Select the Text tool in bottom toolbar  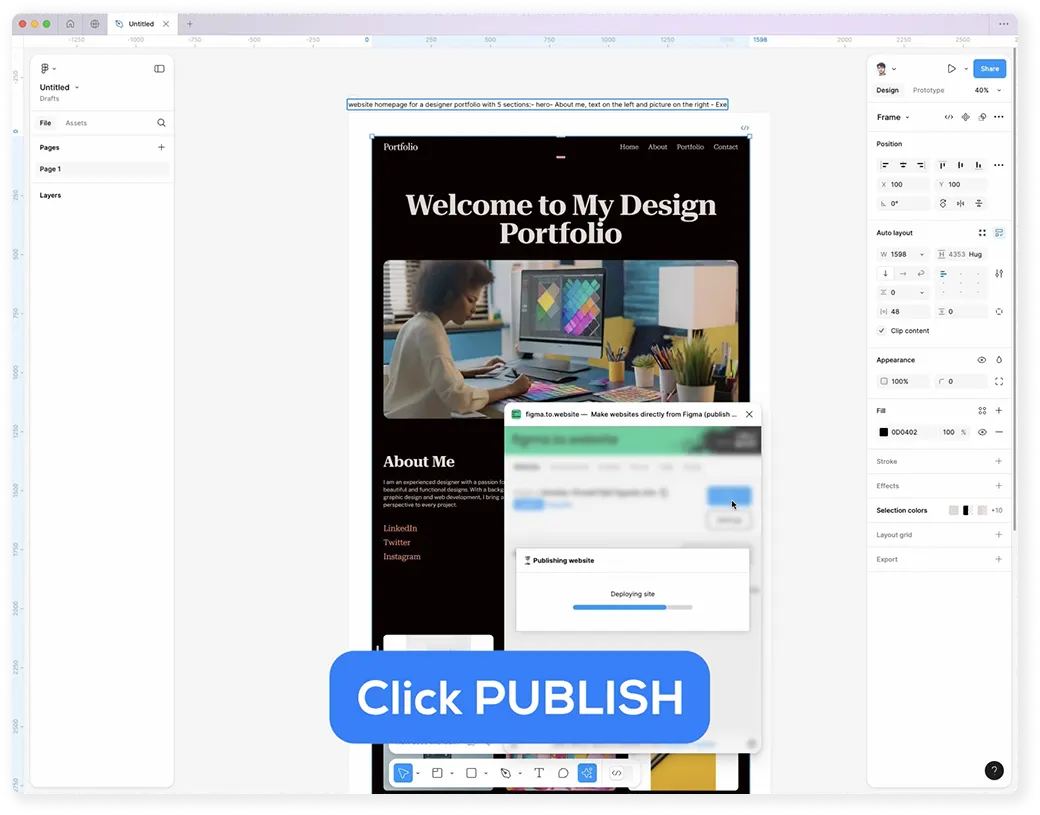539,773
